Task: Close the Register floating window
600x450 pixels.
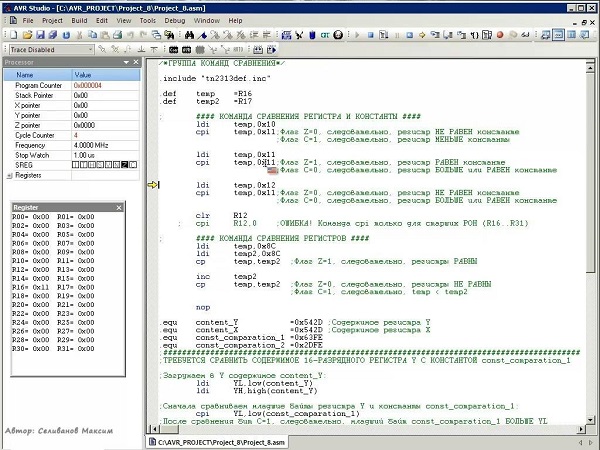Action: (x=118, y=207)
